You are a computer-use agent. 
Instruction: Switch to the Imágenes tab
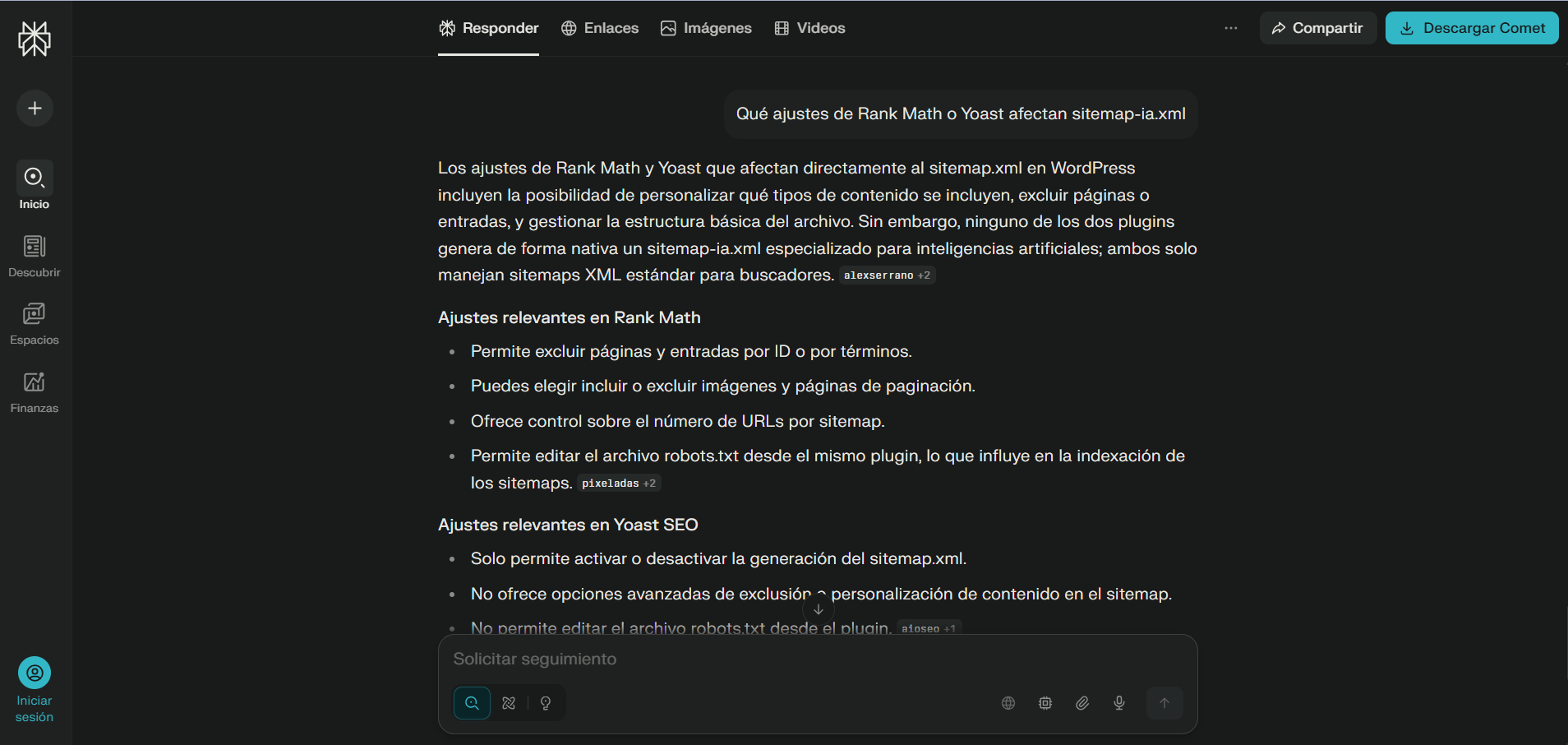pyautogui.click(x=706, y=28)
